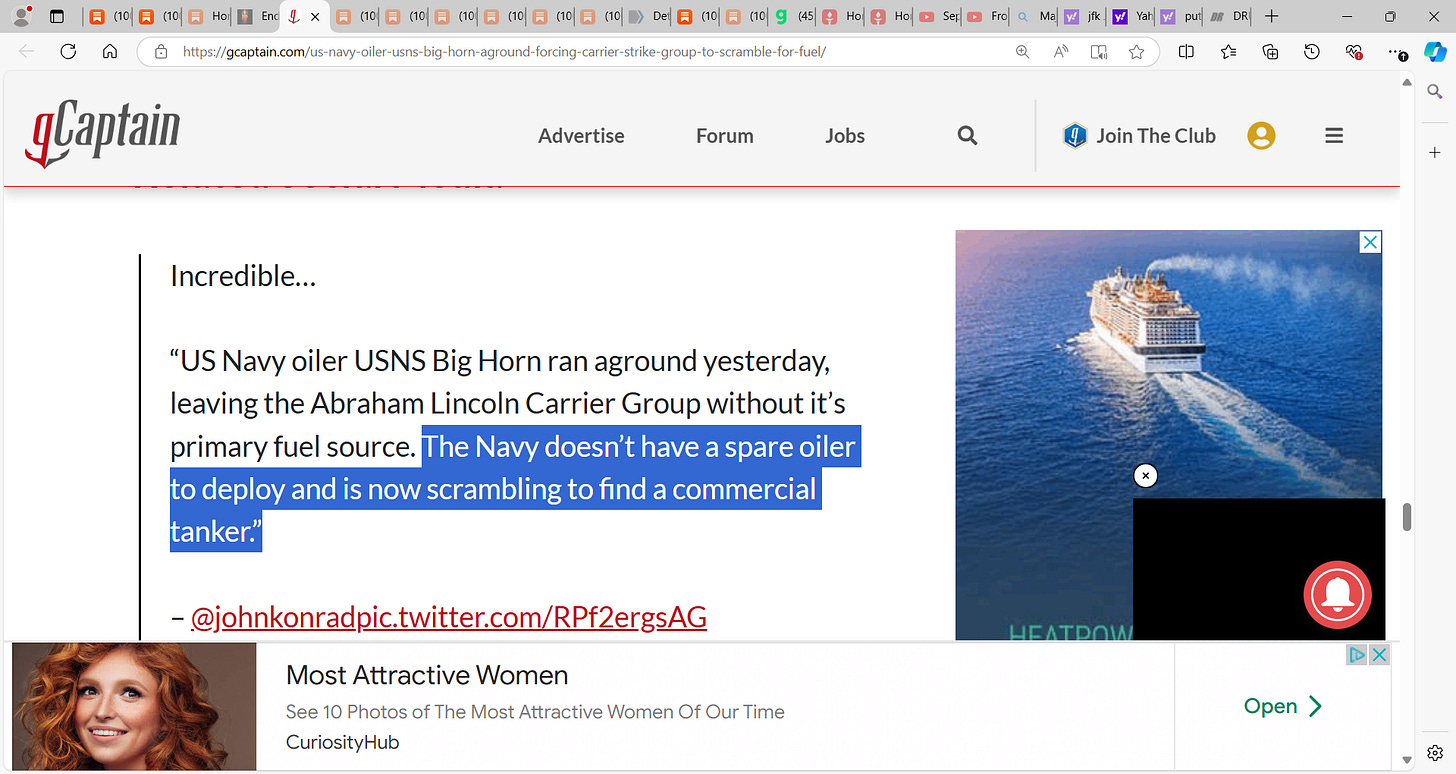Open AdChoices info on bottom banner

[1357, 655]
